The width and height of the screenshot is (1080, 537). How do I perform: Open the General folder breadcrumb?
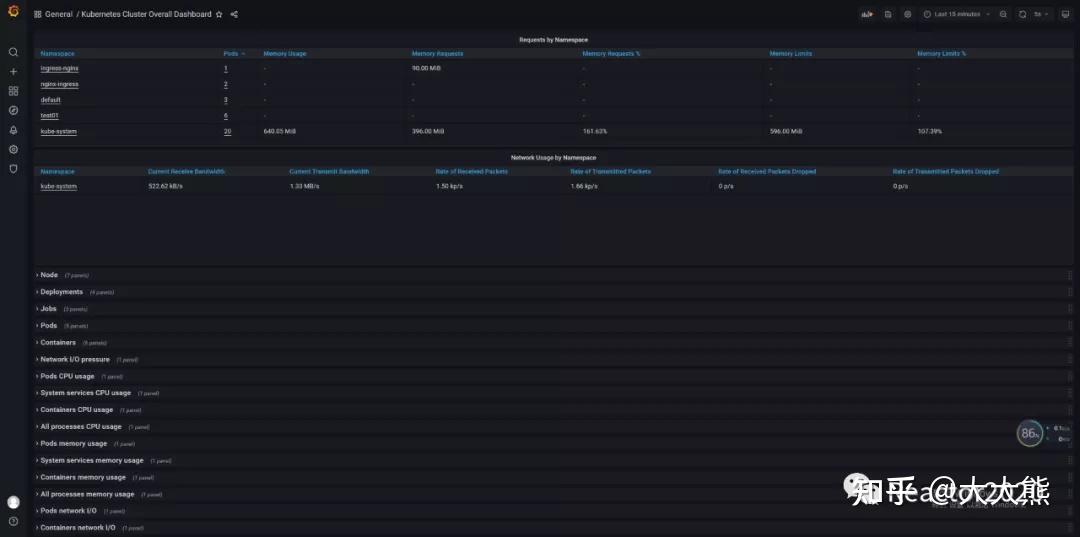tap(59, 14)
